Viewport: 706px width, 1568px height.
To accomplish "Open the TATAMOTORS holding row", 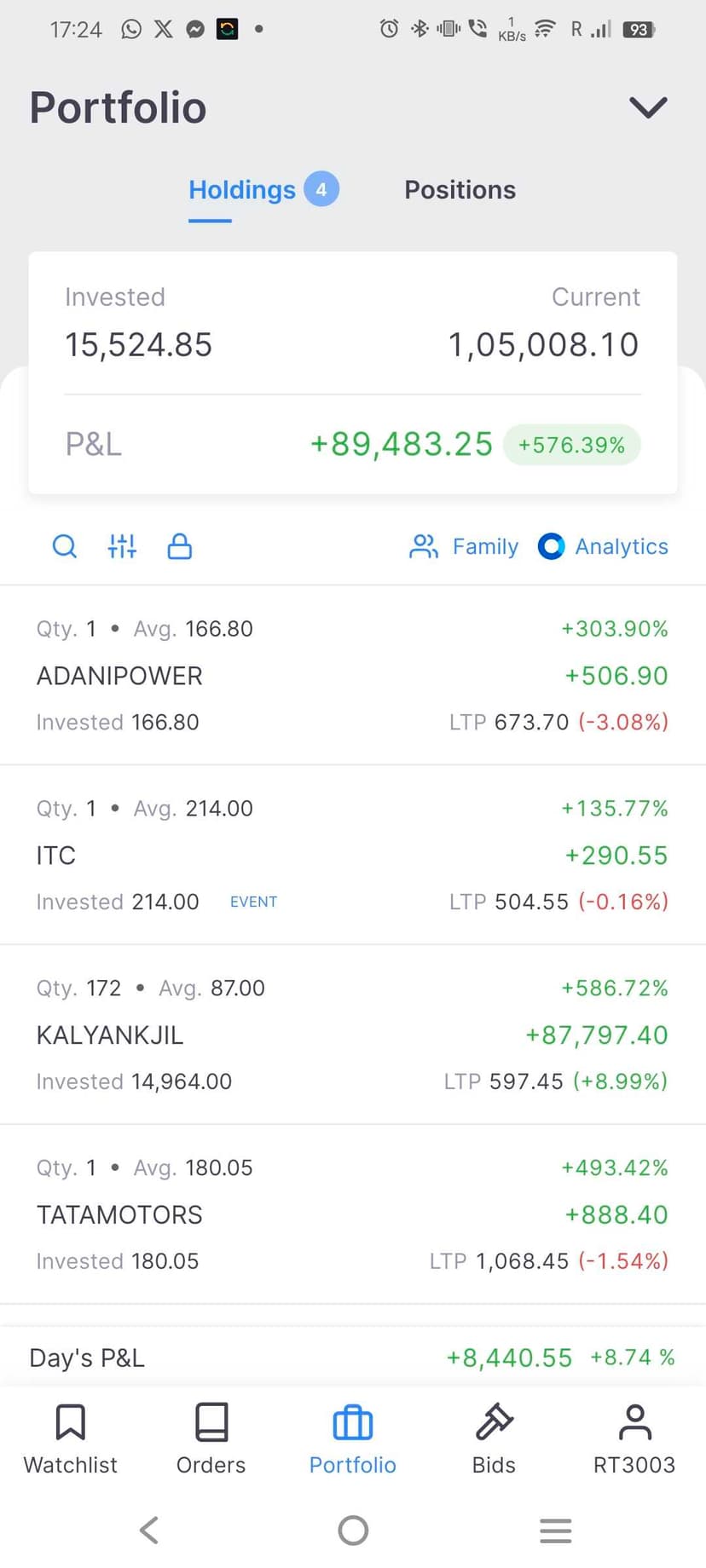I will click(x=119, y=1214).
